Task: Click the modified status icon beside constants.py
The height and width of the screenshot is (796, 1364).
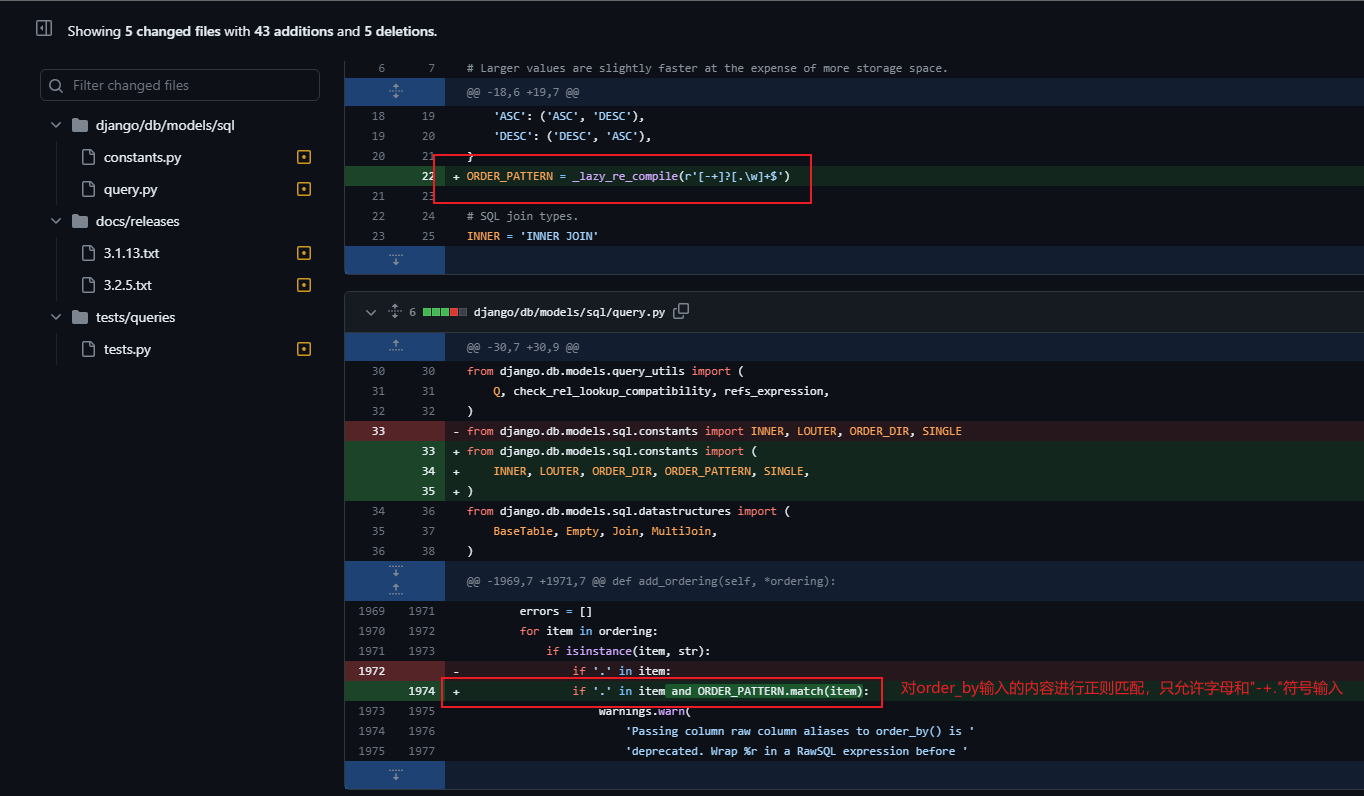Action: coord(303,156)
